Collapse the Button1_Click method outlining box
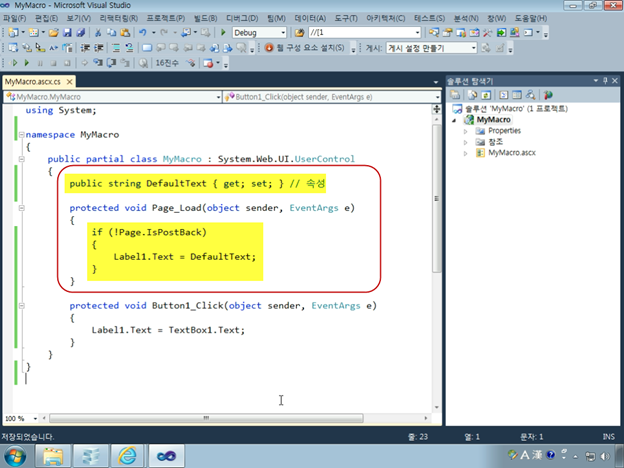This screenshot has width=624, height=468. point(21,306)
